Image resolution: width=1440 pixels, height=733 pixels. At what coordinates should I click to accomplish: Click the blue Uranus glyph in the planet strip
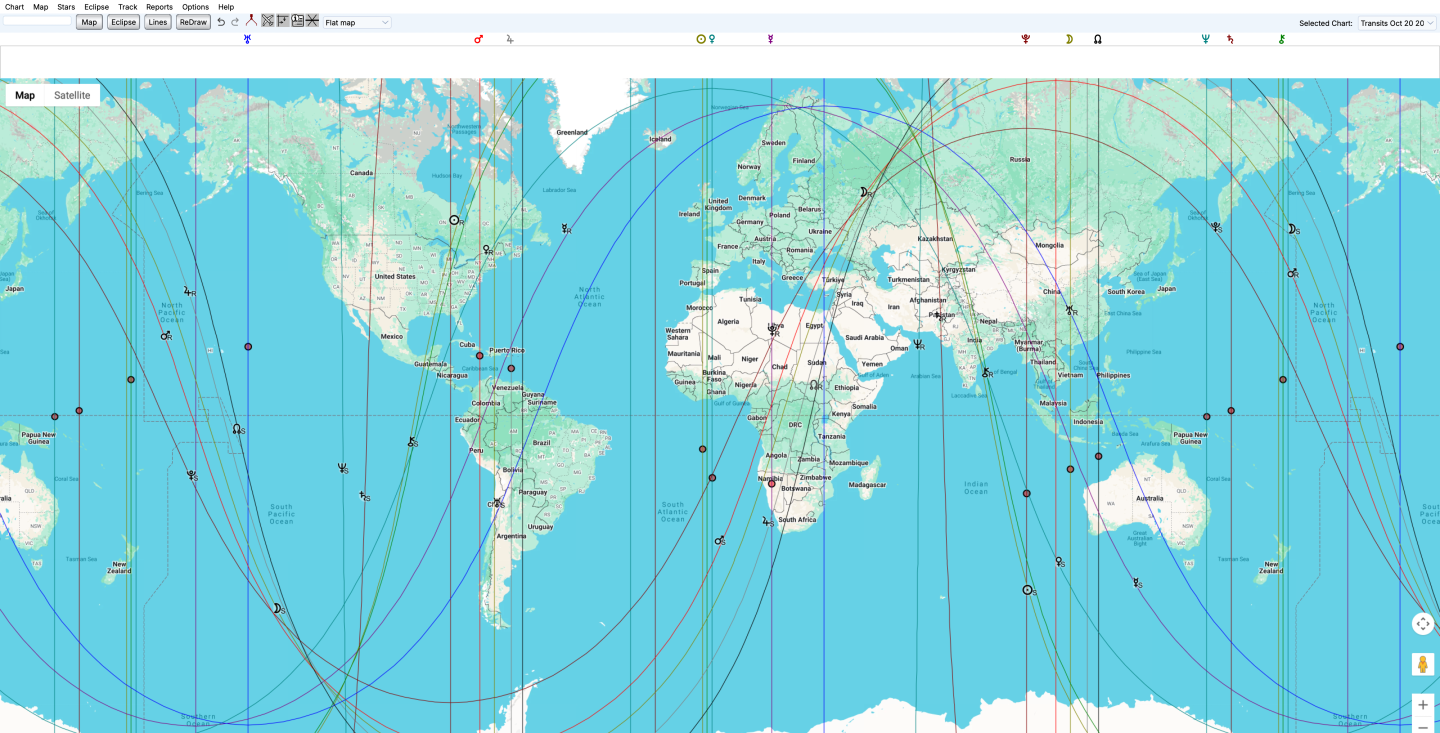pos(247,39)
